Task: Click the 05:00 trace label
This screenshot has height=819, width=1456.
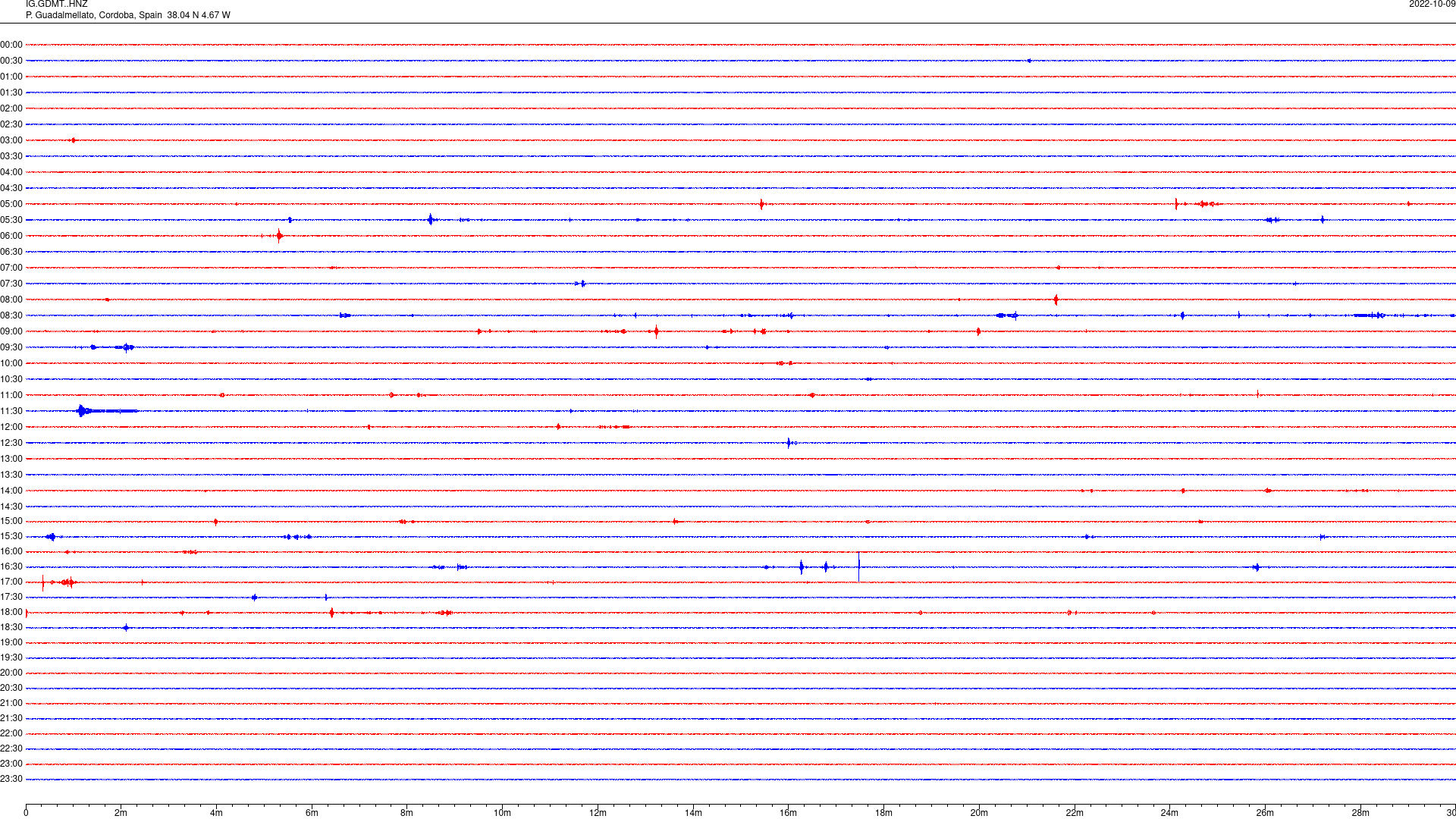Action: [x=11, y=204]
